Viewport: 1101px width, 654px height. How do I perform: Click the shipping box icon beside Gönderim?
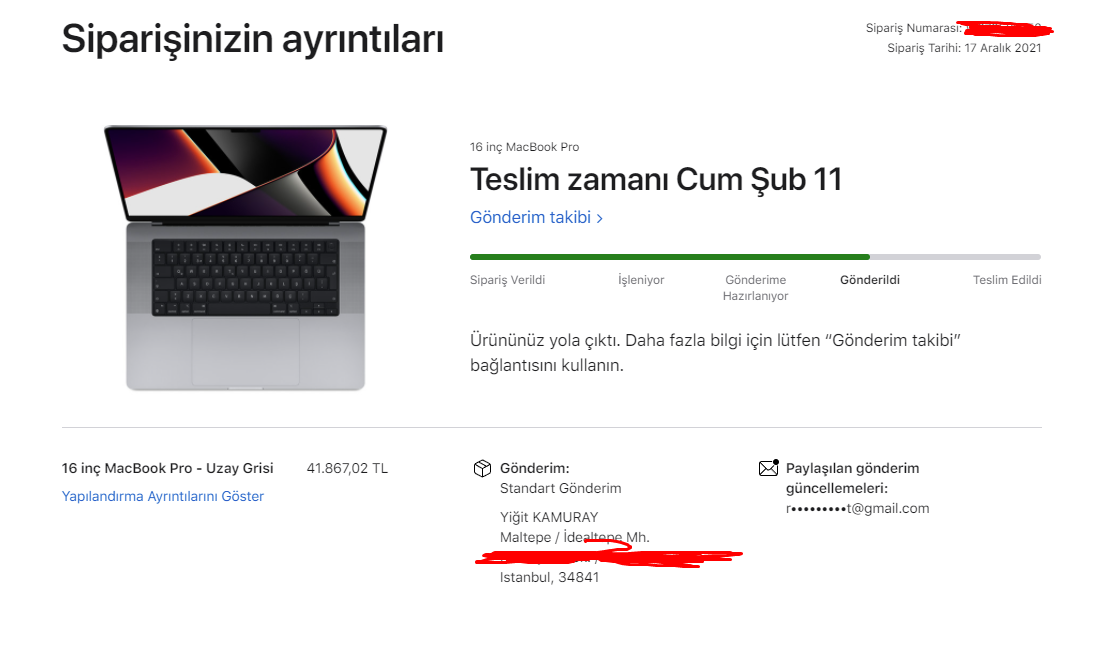coord(482,469)
